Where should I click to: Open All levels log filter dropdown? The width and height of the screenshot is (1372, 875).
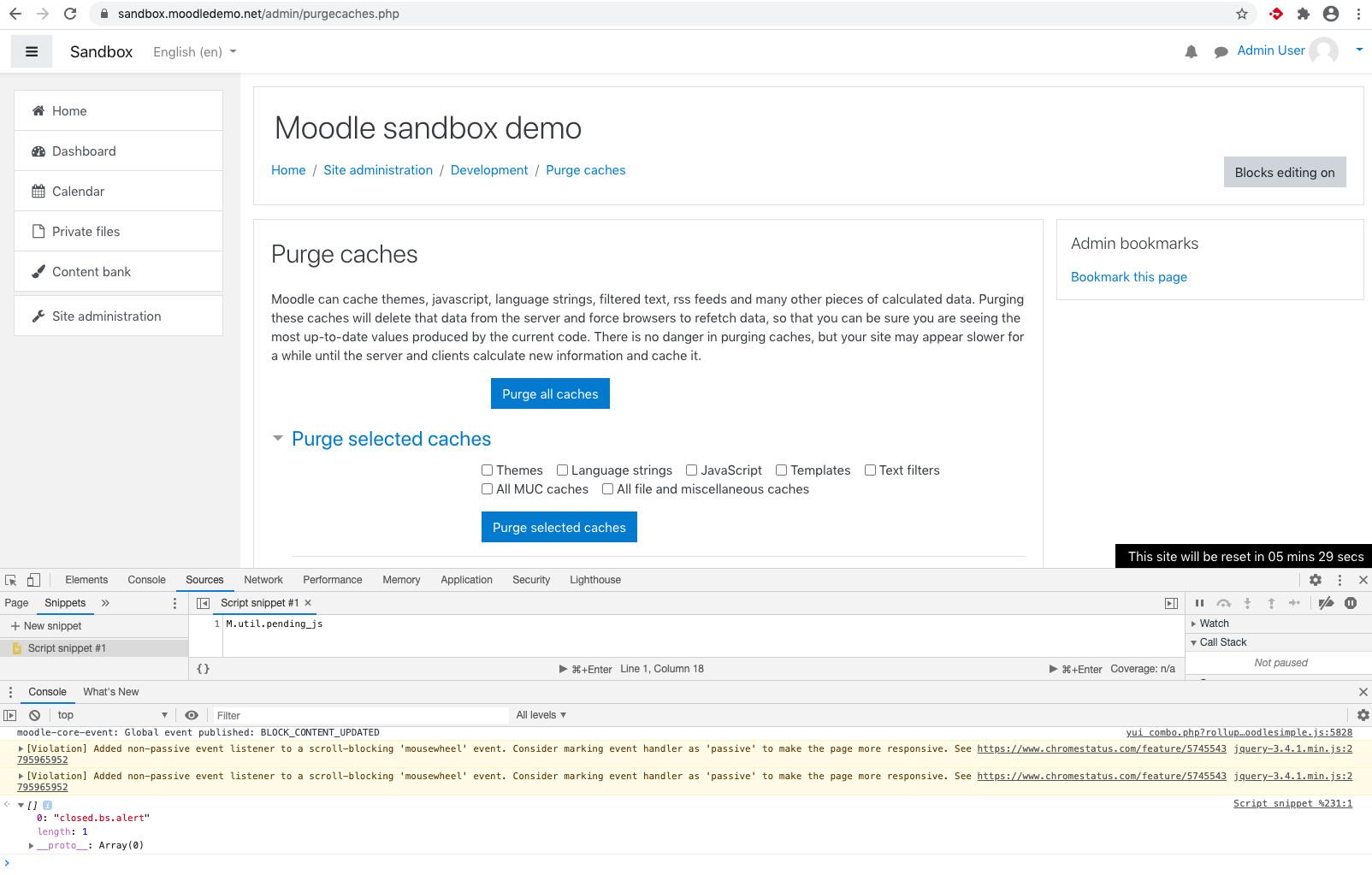pyautogui.click(x=541, y=715)
